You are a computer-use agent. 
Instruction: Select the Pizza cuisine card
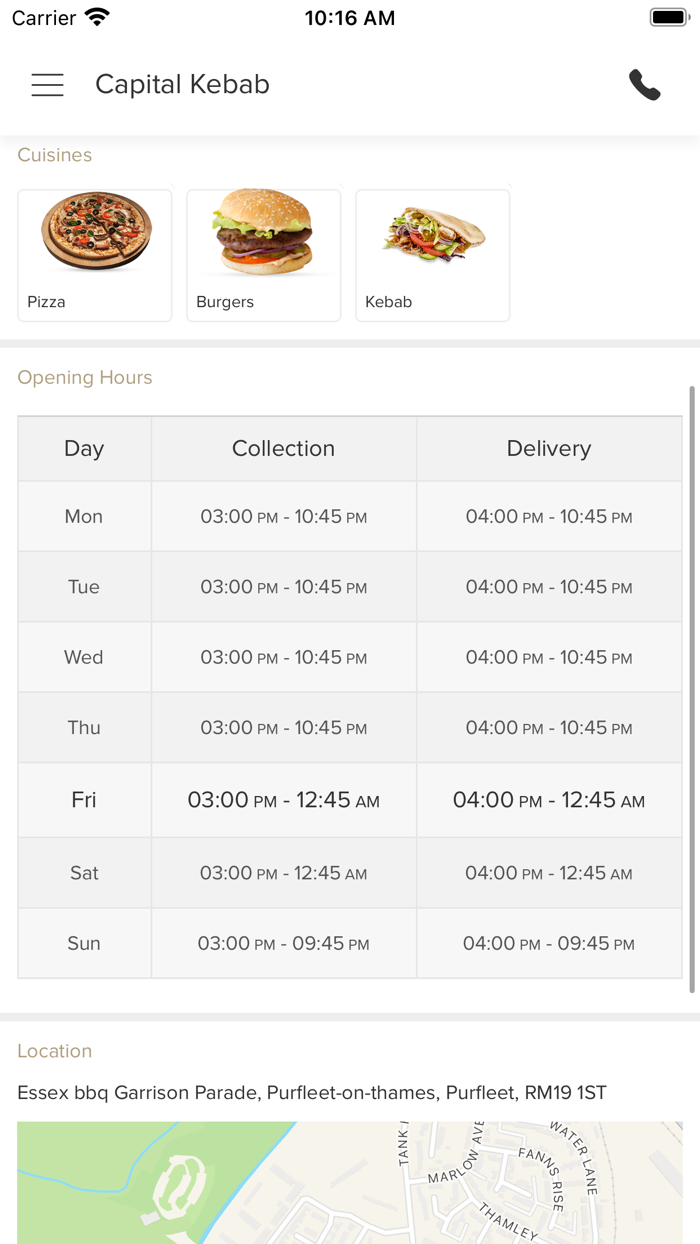[95, 256]
